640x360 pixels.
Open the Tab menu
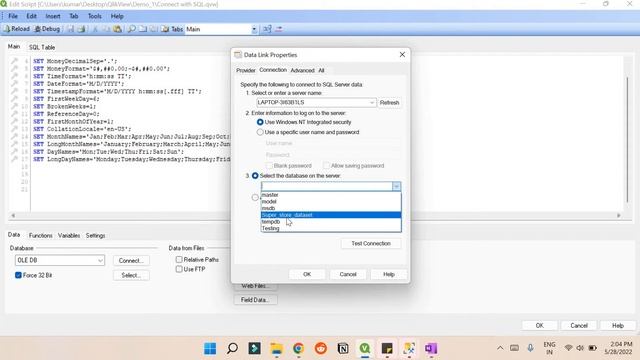point(73,16)
